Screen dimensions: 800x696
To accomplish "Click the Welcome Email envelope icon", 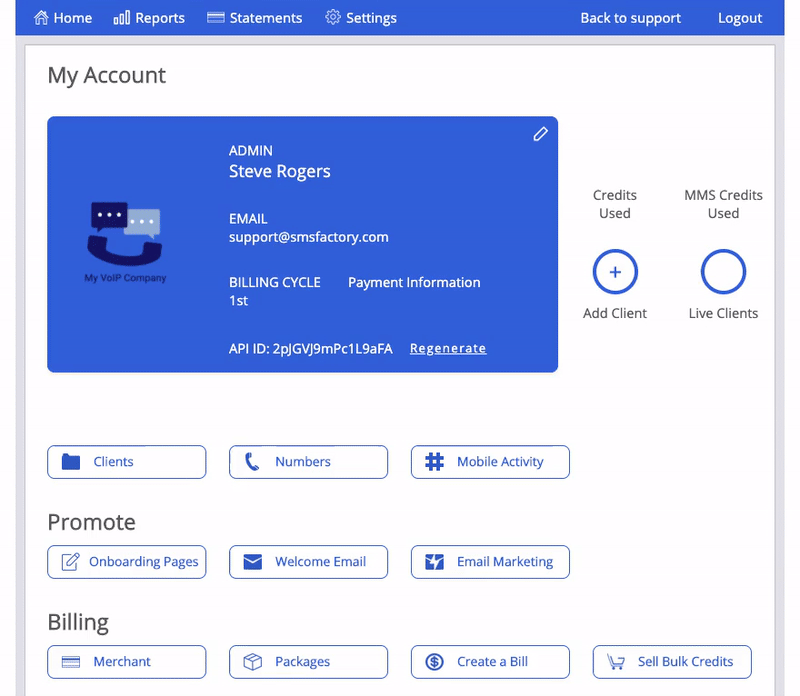I will 253,562.
